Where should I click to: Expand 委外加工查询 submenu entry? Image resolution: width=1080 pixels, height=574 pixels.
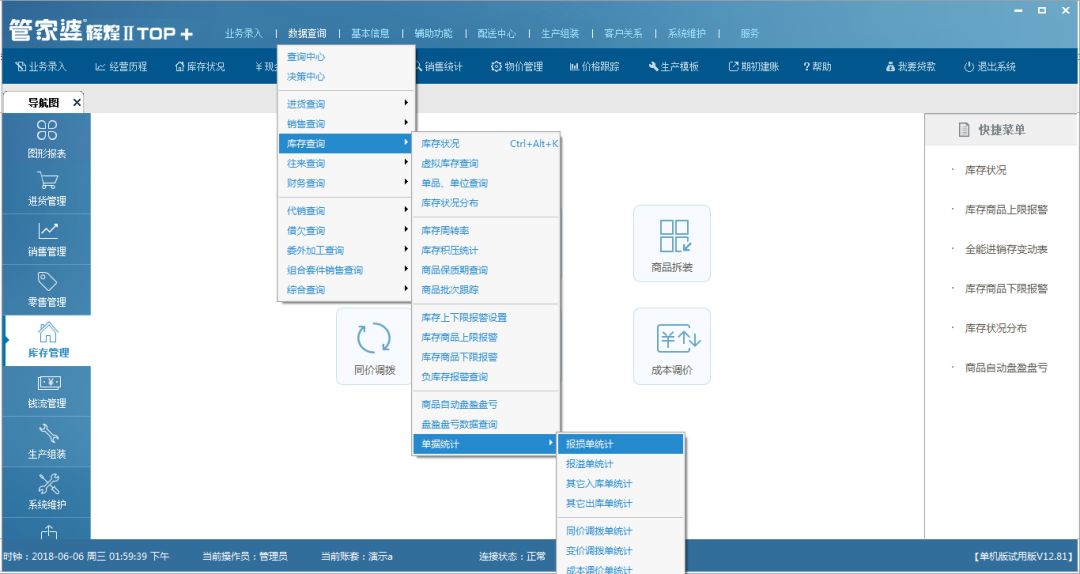pos(345,250)
